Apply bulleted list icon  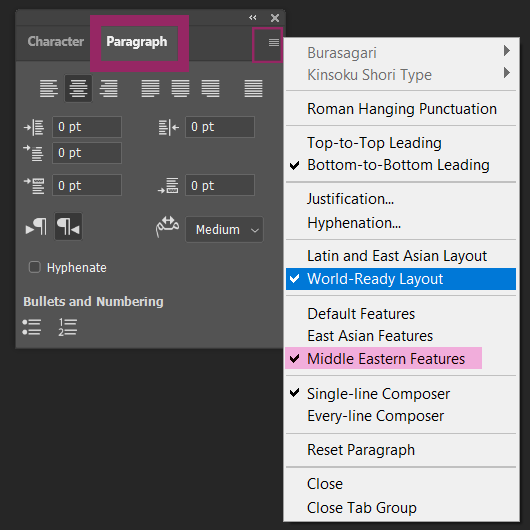click(x=31, y=327)
